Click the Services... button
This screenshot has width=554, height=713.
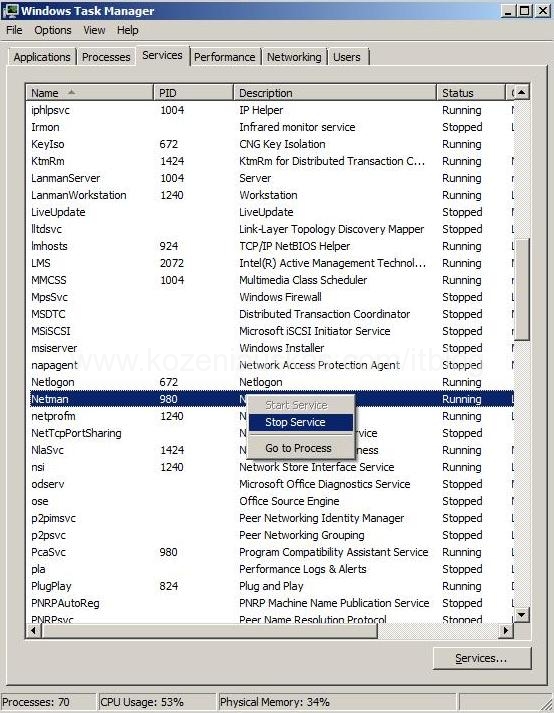[482, 658]
